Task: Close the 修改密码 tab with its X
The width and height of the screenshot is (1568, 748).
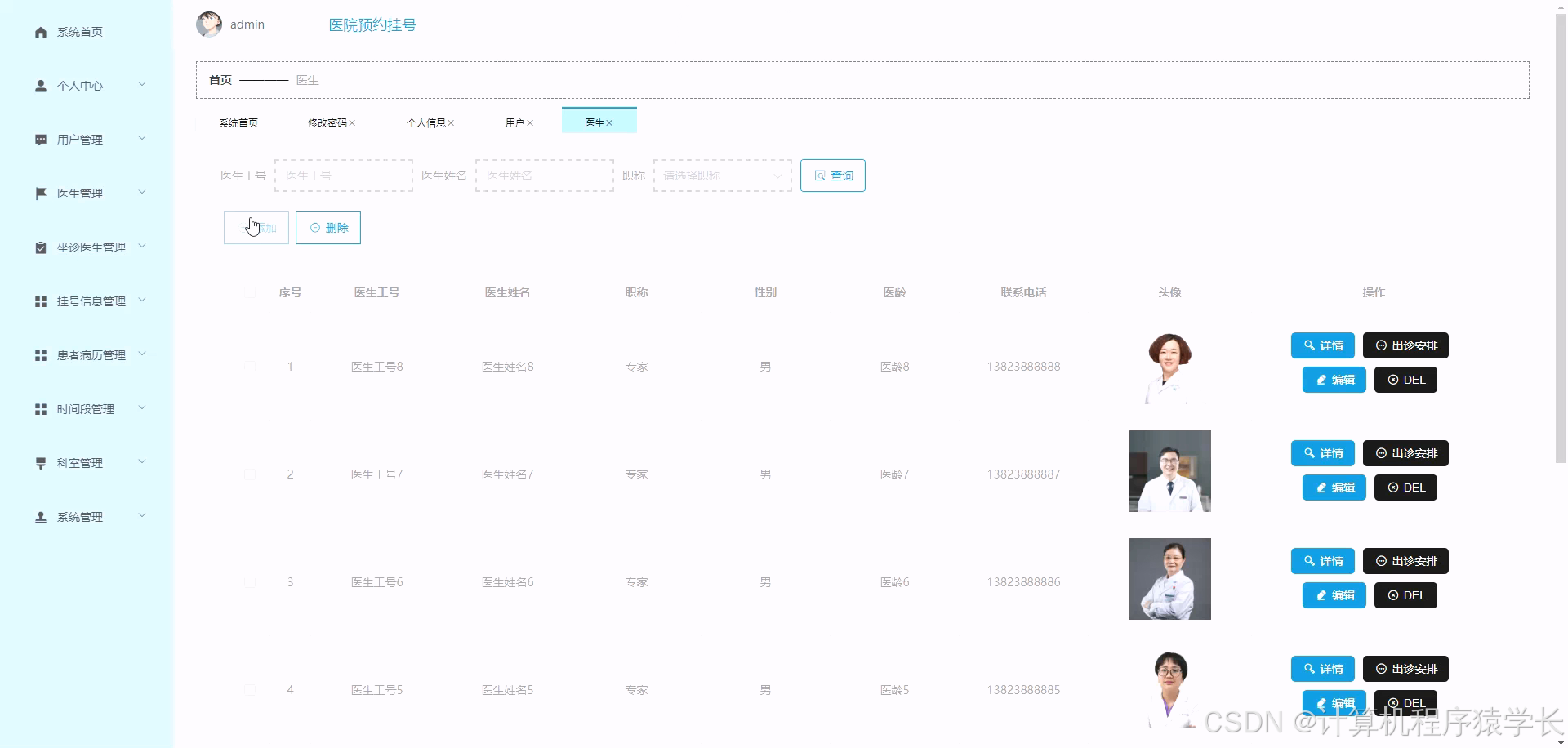Action: (352, 123)
